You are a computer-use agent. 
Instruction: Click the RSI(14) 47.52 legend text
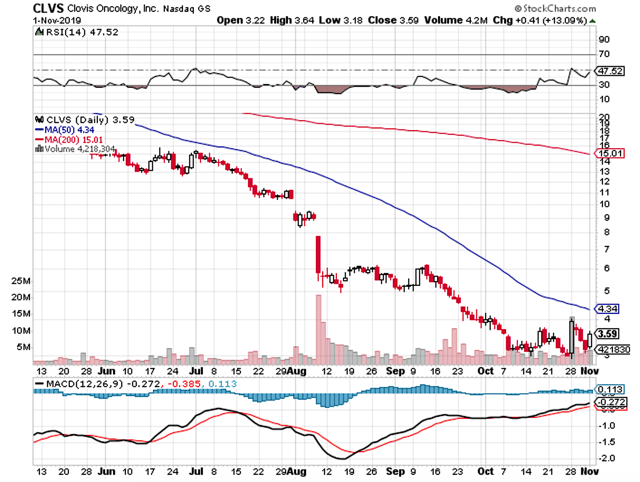tap(82, 32)
